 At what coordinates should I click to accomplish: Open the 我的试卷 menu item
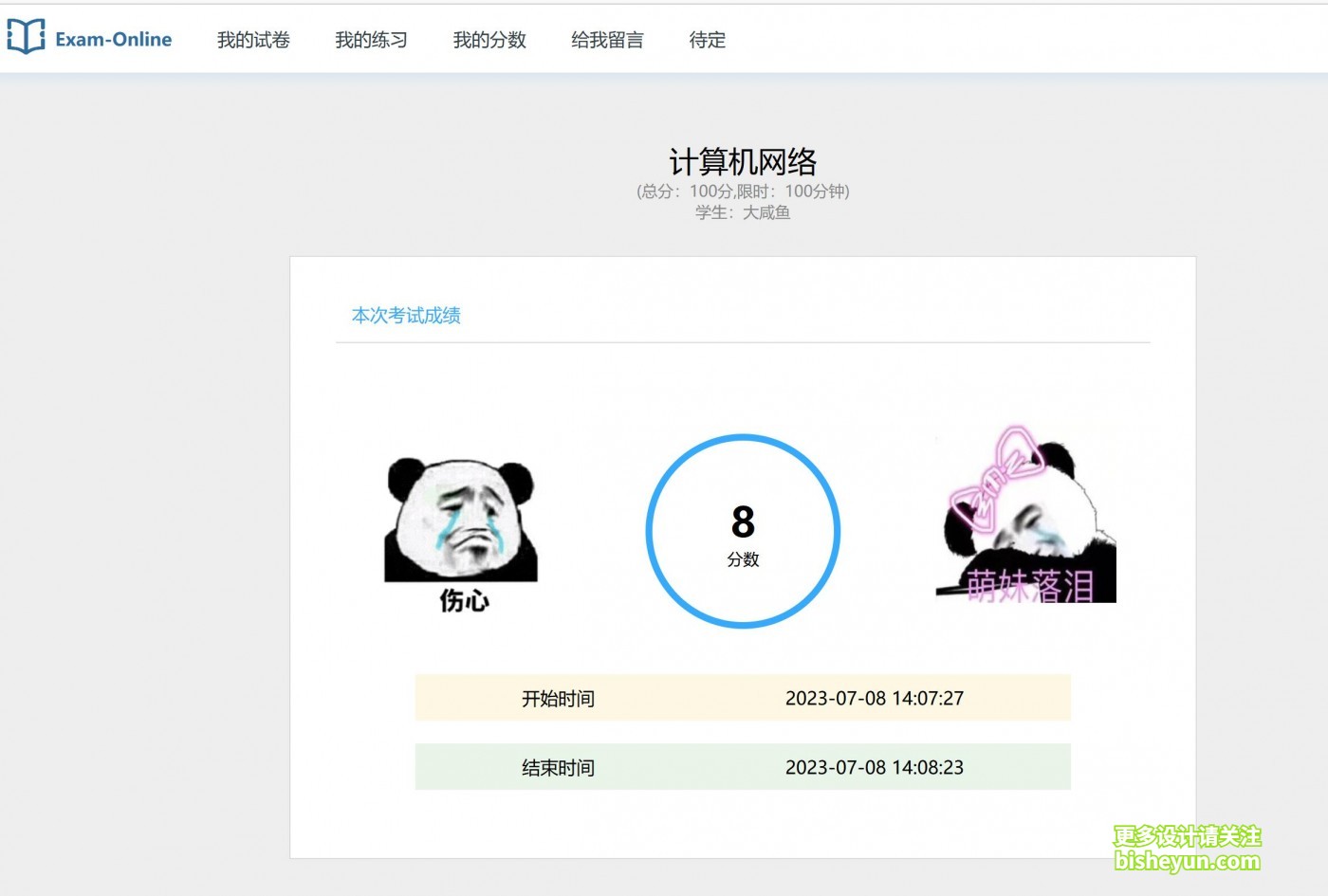click(253, 40)
